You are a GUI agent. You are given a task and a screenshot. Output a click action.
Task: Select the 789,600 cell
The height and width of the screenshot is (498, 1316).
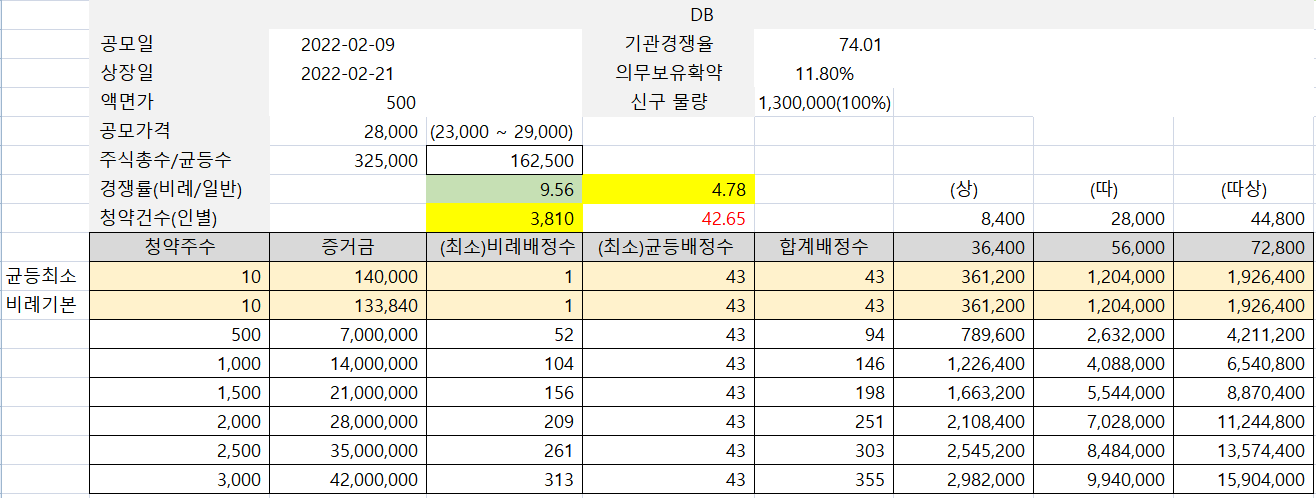click(964, 335)
